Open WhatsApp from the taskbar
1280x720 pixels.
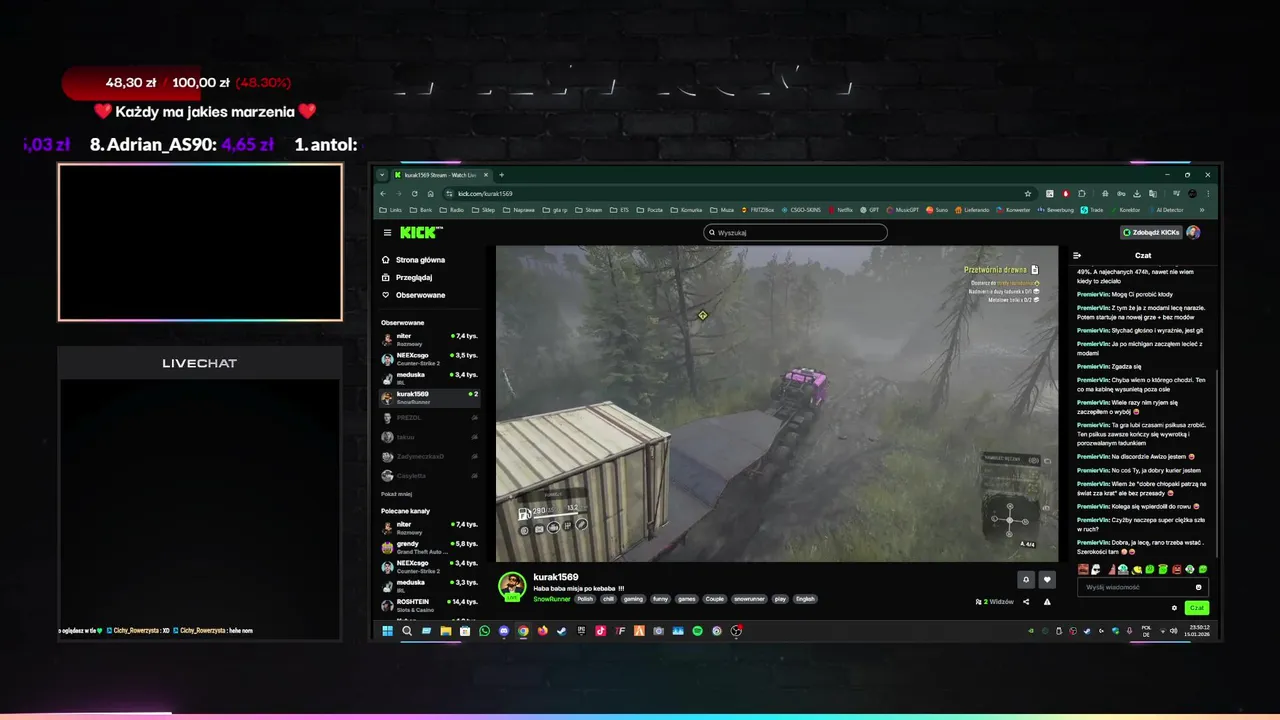(485, 631)
